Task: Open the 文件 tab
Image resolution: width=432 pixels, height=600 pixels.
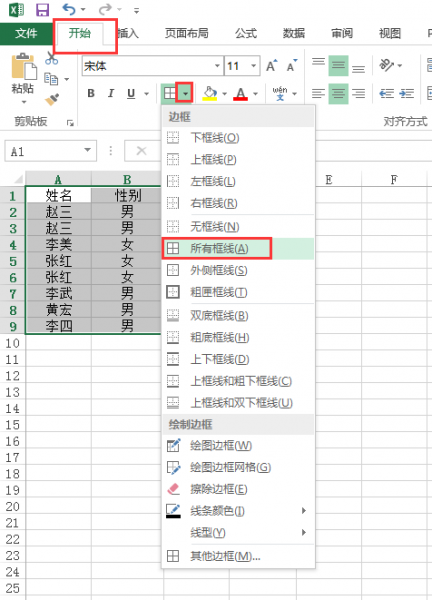Action: [26, 34]
